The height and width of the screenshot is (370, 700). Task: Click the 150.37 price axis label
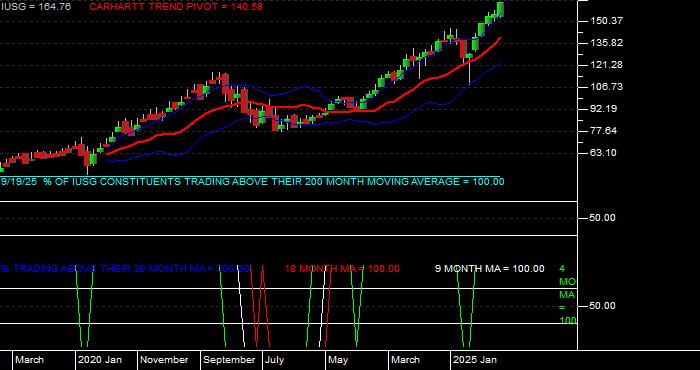coord(606,21)
